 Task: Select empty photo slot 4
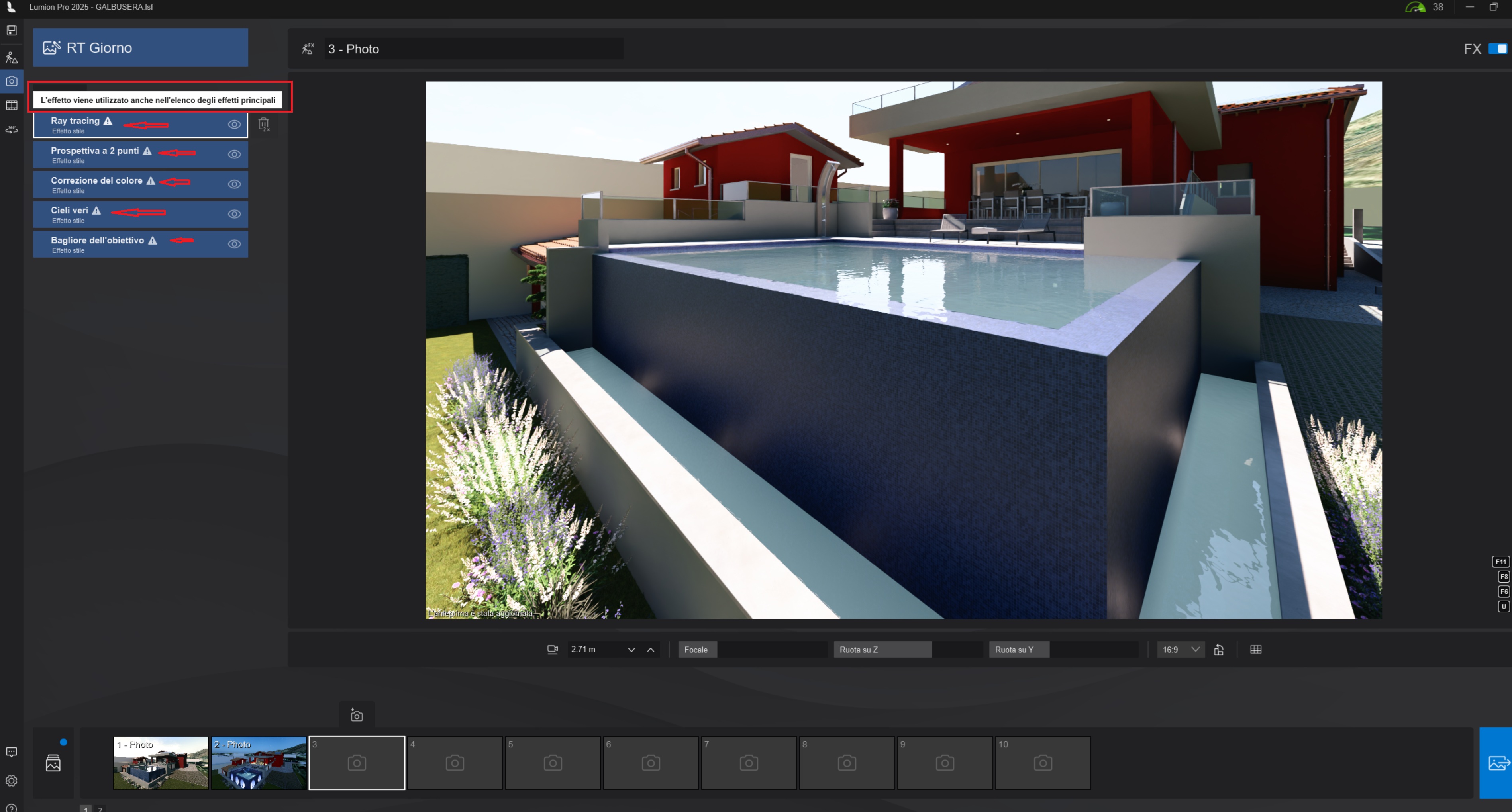point(455,763)
